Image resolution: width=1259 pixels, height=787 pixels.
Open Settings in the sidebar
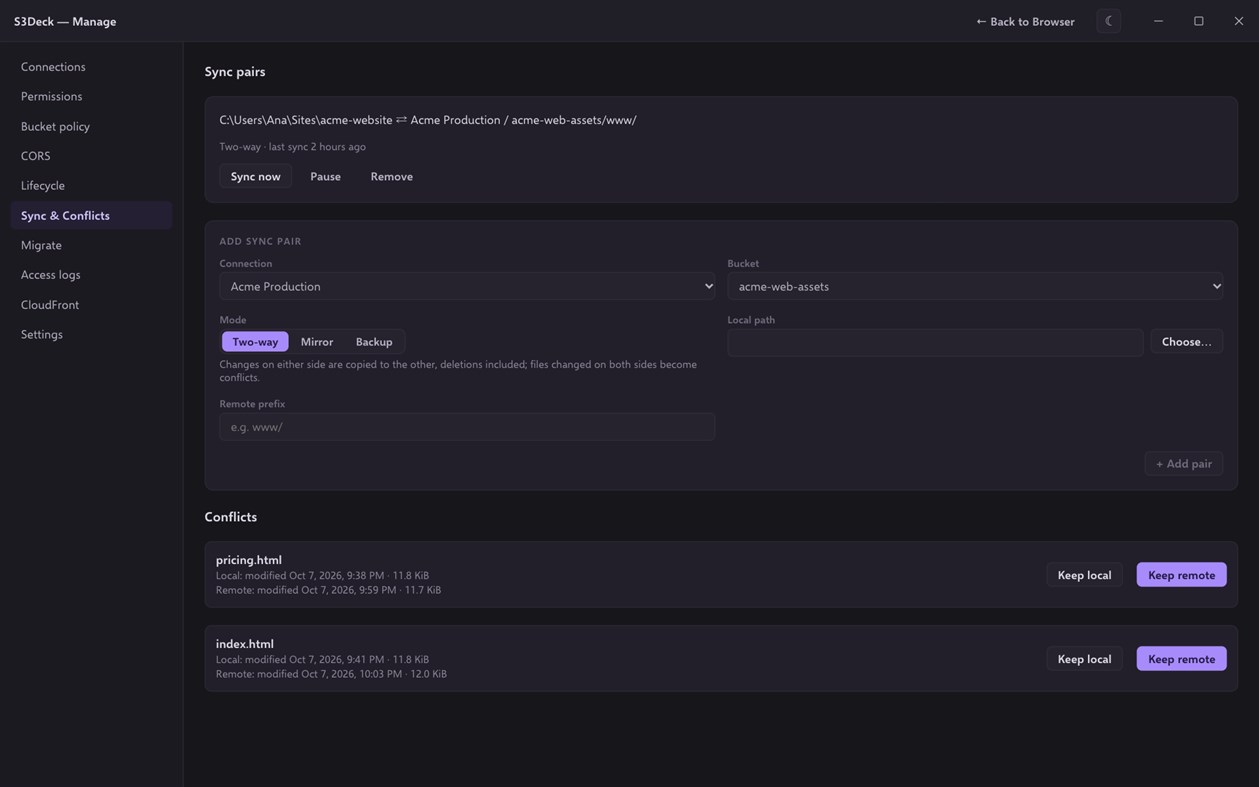pos(91,334)
